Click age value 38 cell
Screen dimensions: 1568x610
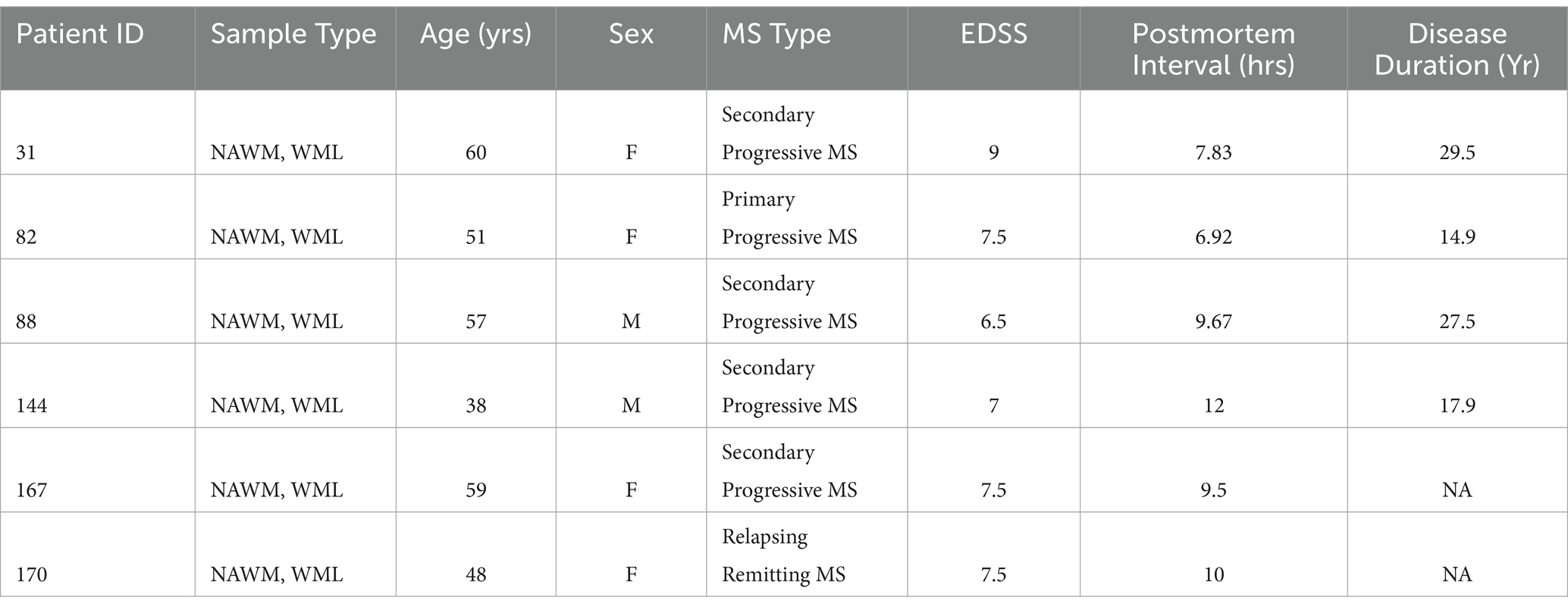(x=475, y=386)
